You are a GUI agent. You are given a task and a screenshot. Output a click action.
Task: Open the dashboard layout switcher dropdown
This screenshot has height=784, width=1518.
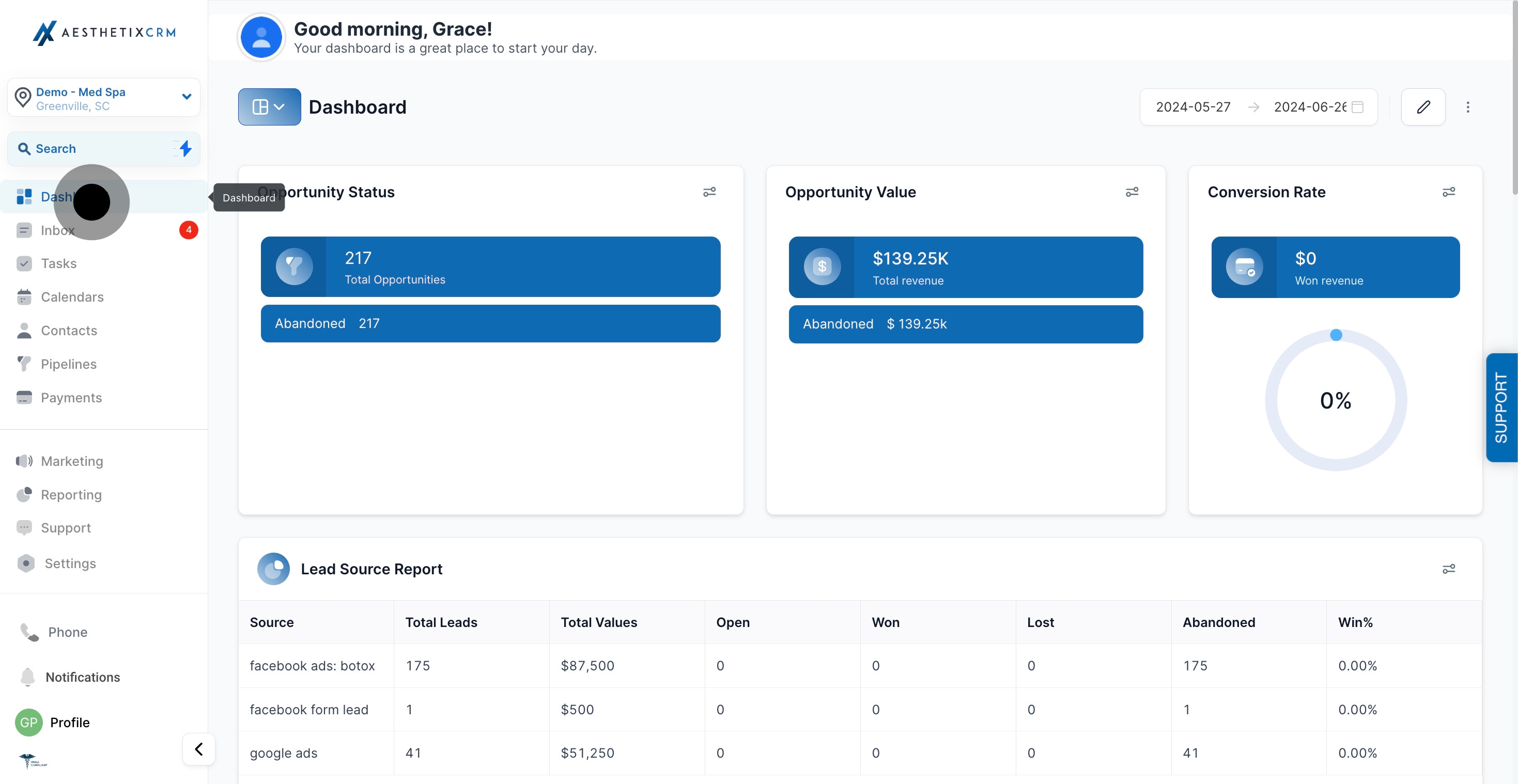coord(269,106)
